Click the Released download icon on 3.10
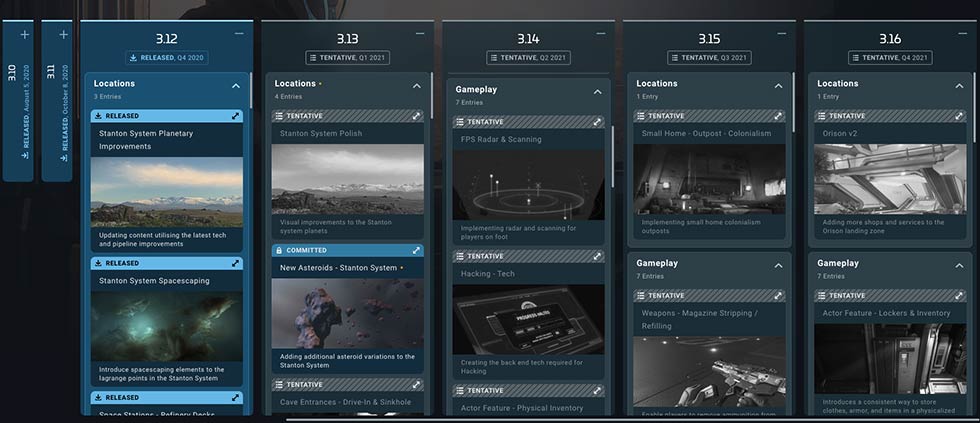Screen dimensions: 980x423 click(26, 156)
